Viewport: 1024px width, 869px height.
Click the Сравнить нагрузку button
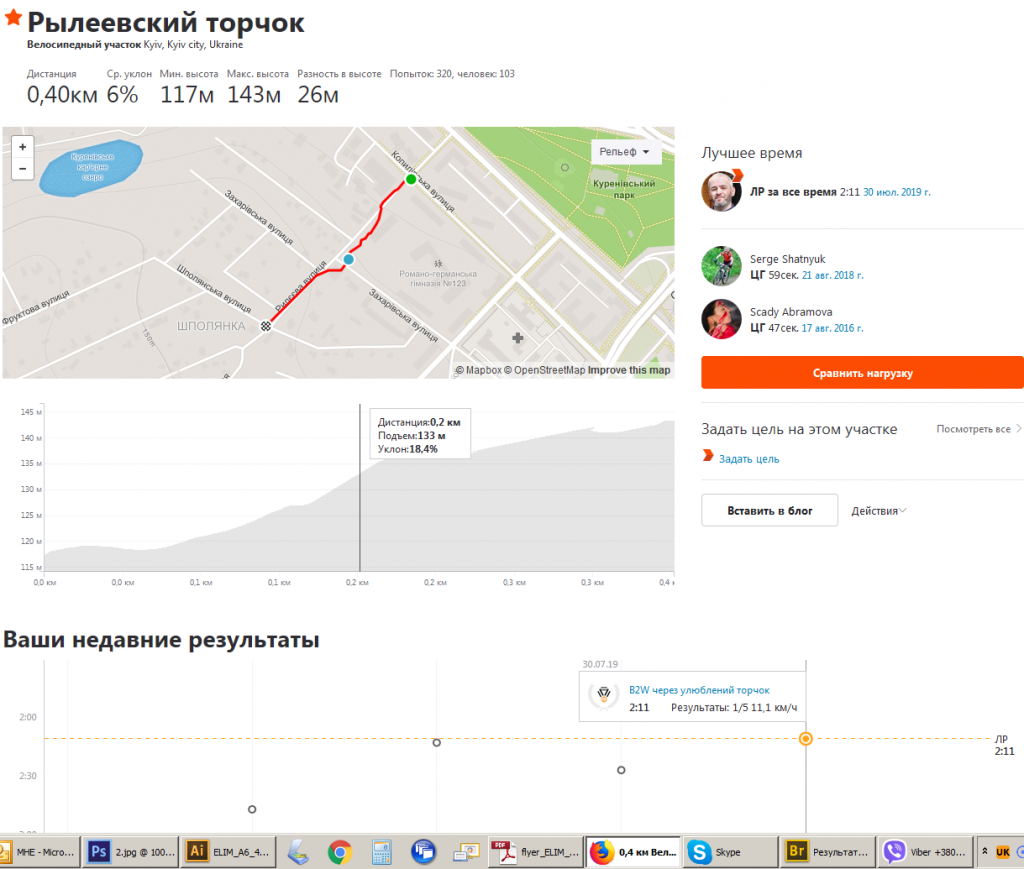pyautogui.click(x=862, y=373)
